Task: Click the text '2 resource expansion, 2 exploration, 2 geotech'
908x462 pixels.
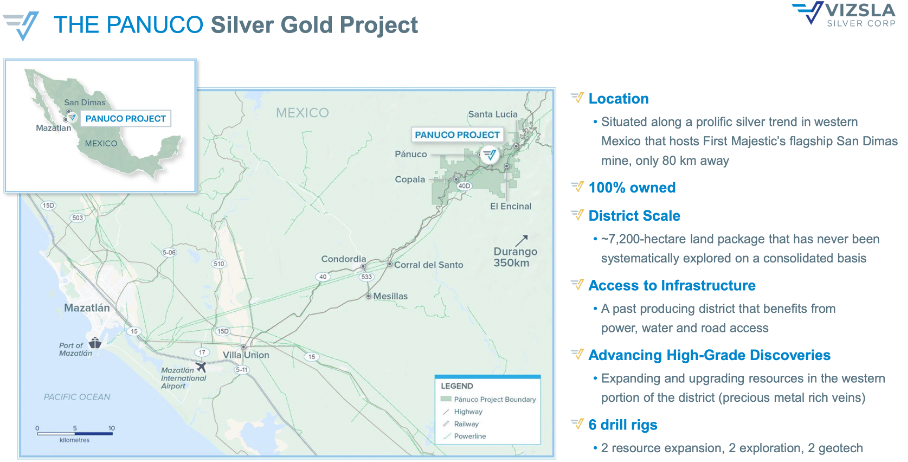Action: coord(732,448)
